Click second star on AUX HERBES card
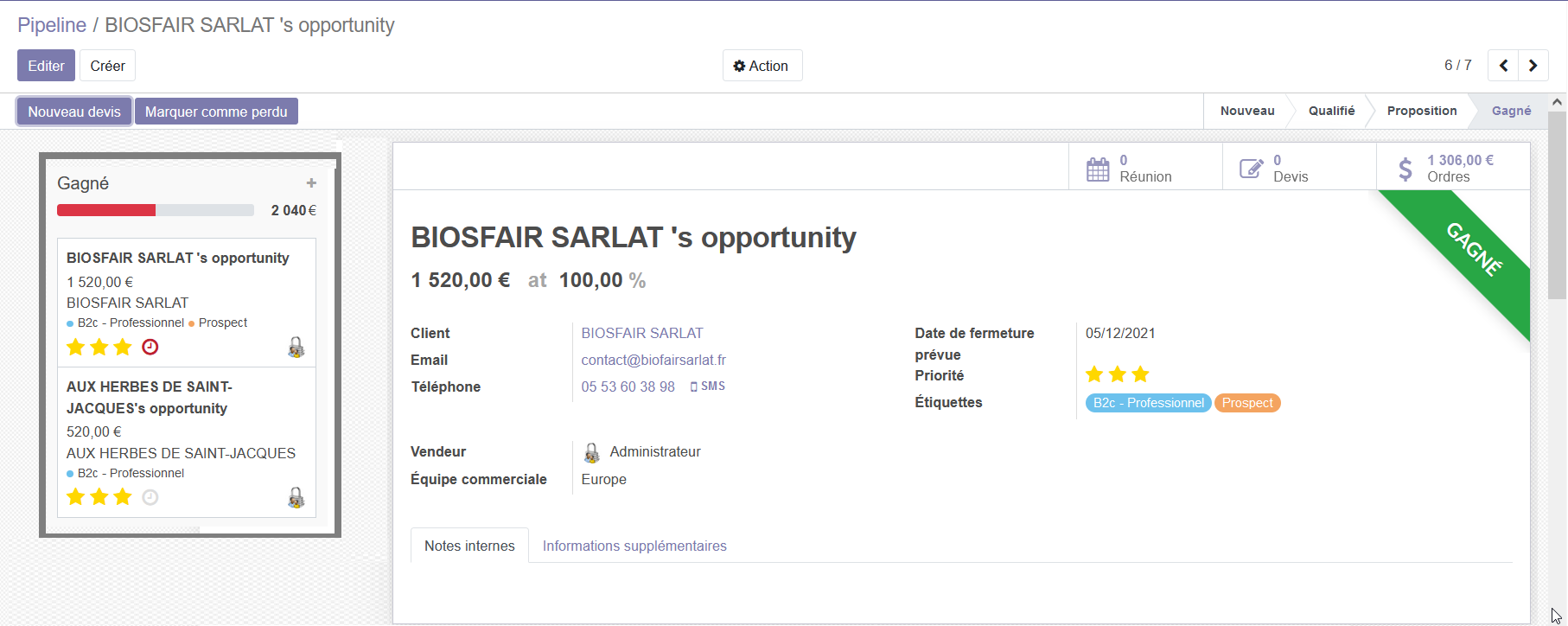Screen dimensions: 1568x626 (x=99, y=497)
